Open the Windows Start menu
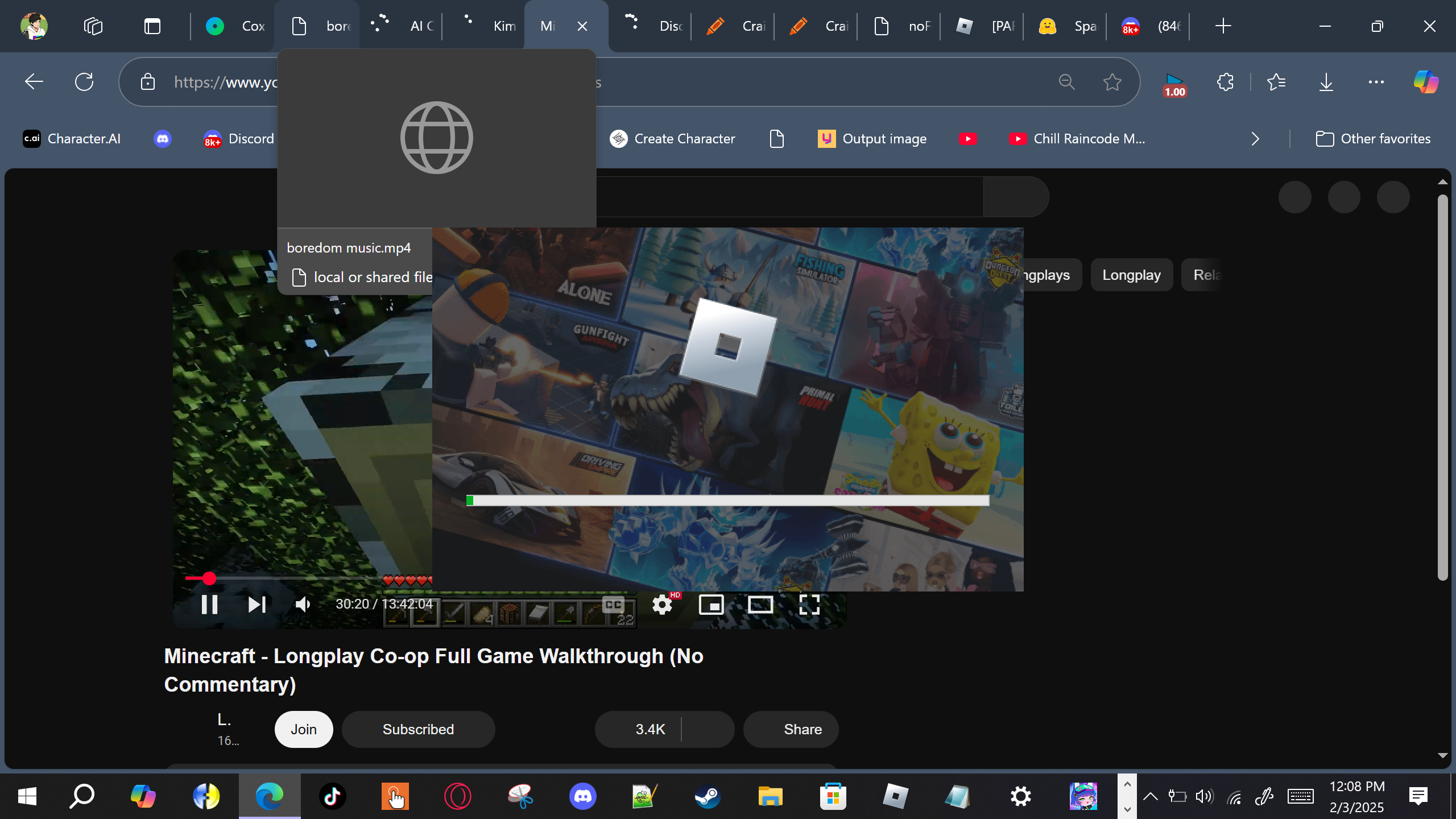 (x=27, y=796)
